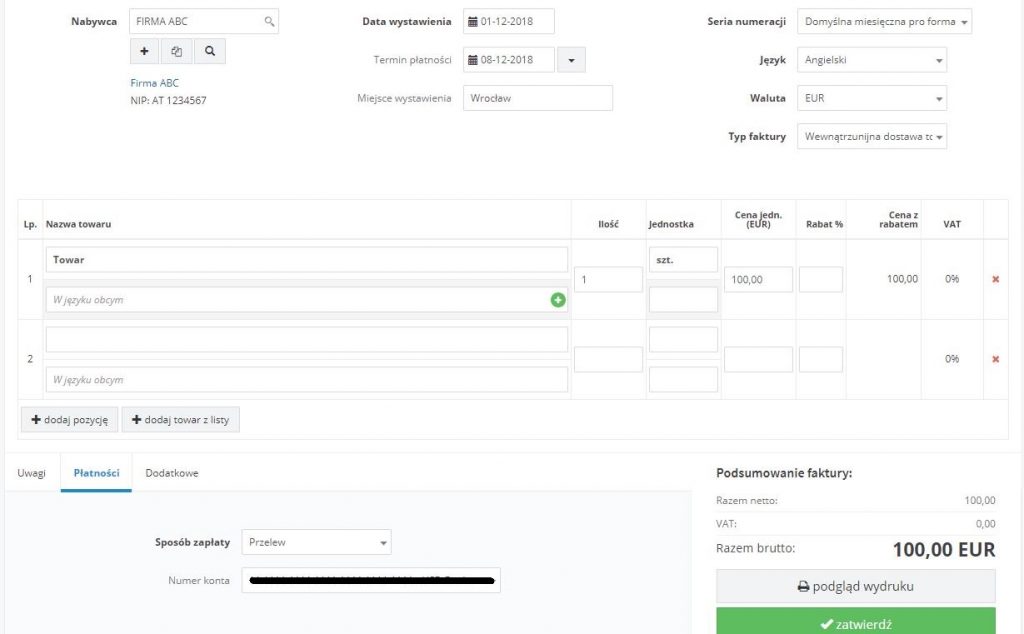Open the Firma ABC buyer link

click(155, 83)
